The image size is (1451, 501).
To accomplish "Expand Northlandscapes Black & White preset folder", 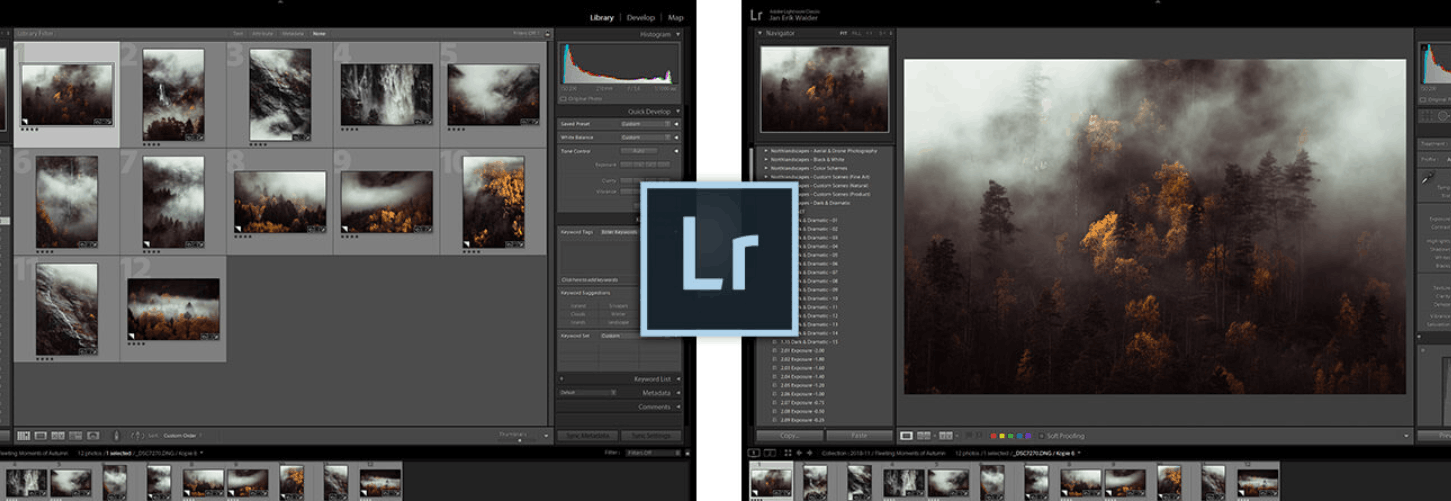I will coord(766,159).
